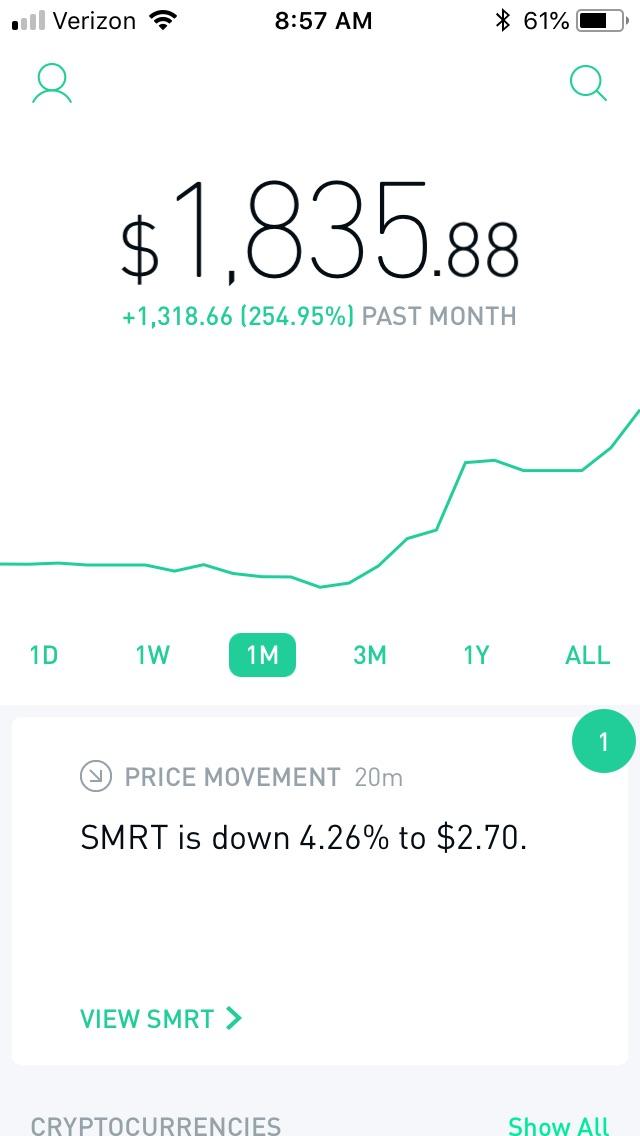Enable the ALL time range view
Viewport: 640px width, 1136px height.
pos(587,655)
